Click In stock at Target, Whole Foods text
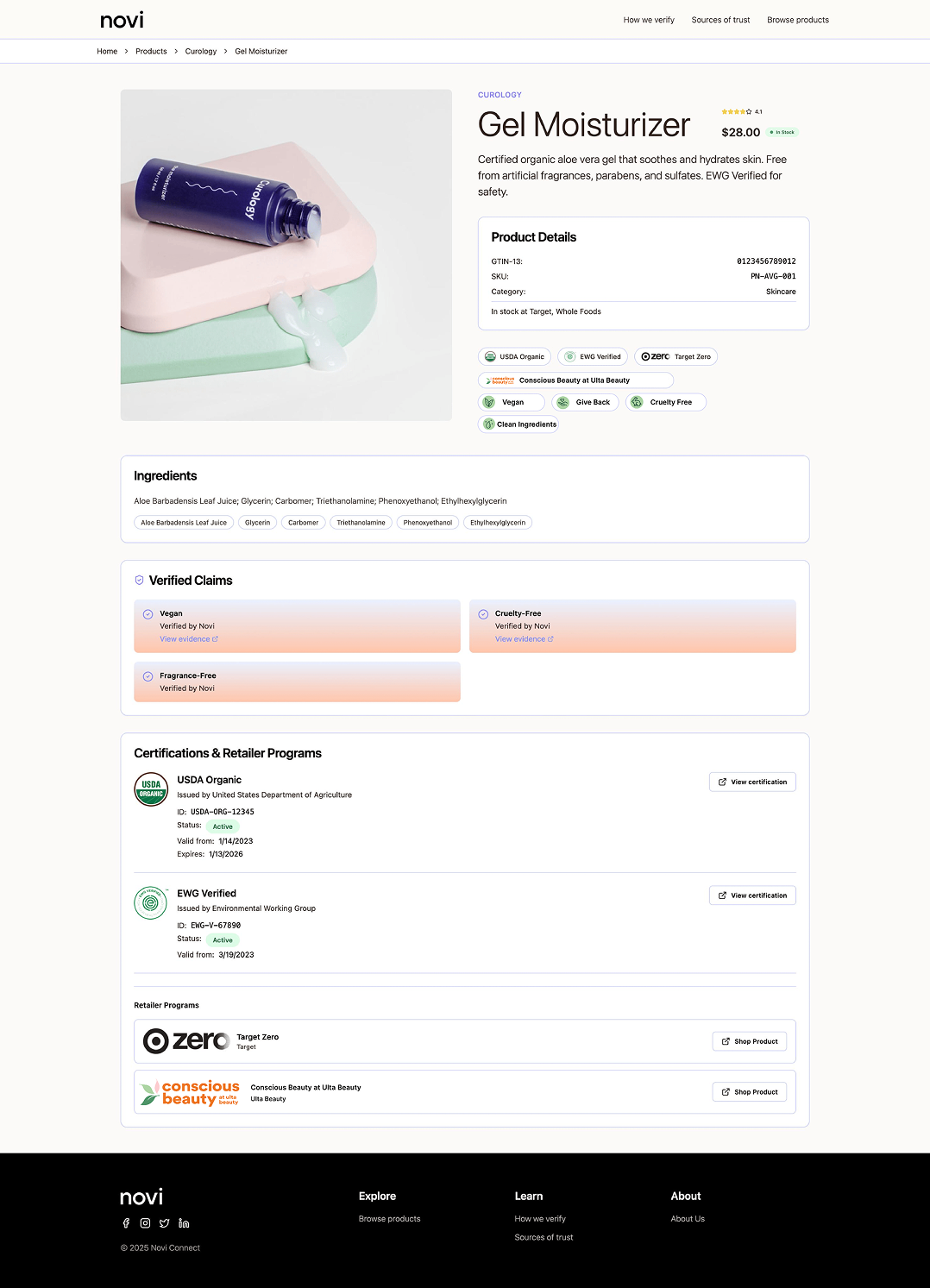The height and width of the screenshot is (1288, 930). click(546, 312)
